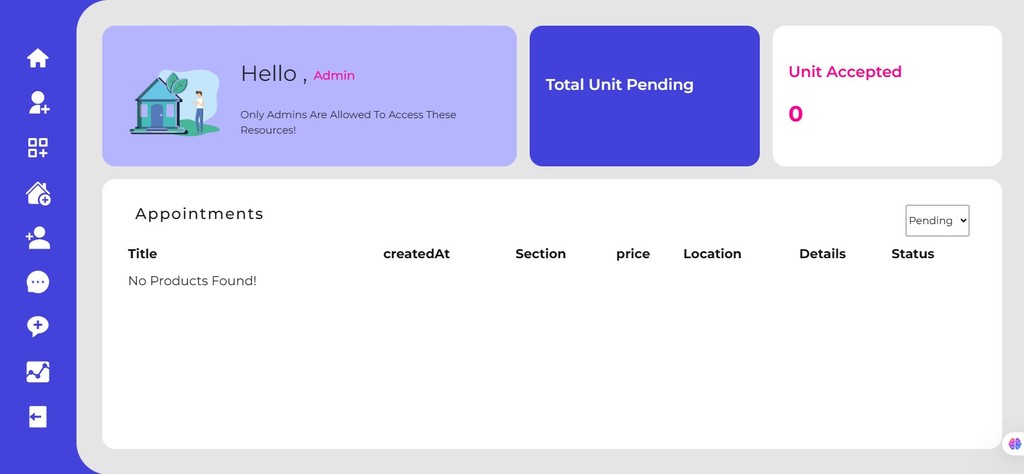Open the chat bubble with dots icon

click(38, 282)
